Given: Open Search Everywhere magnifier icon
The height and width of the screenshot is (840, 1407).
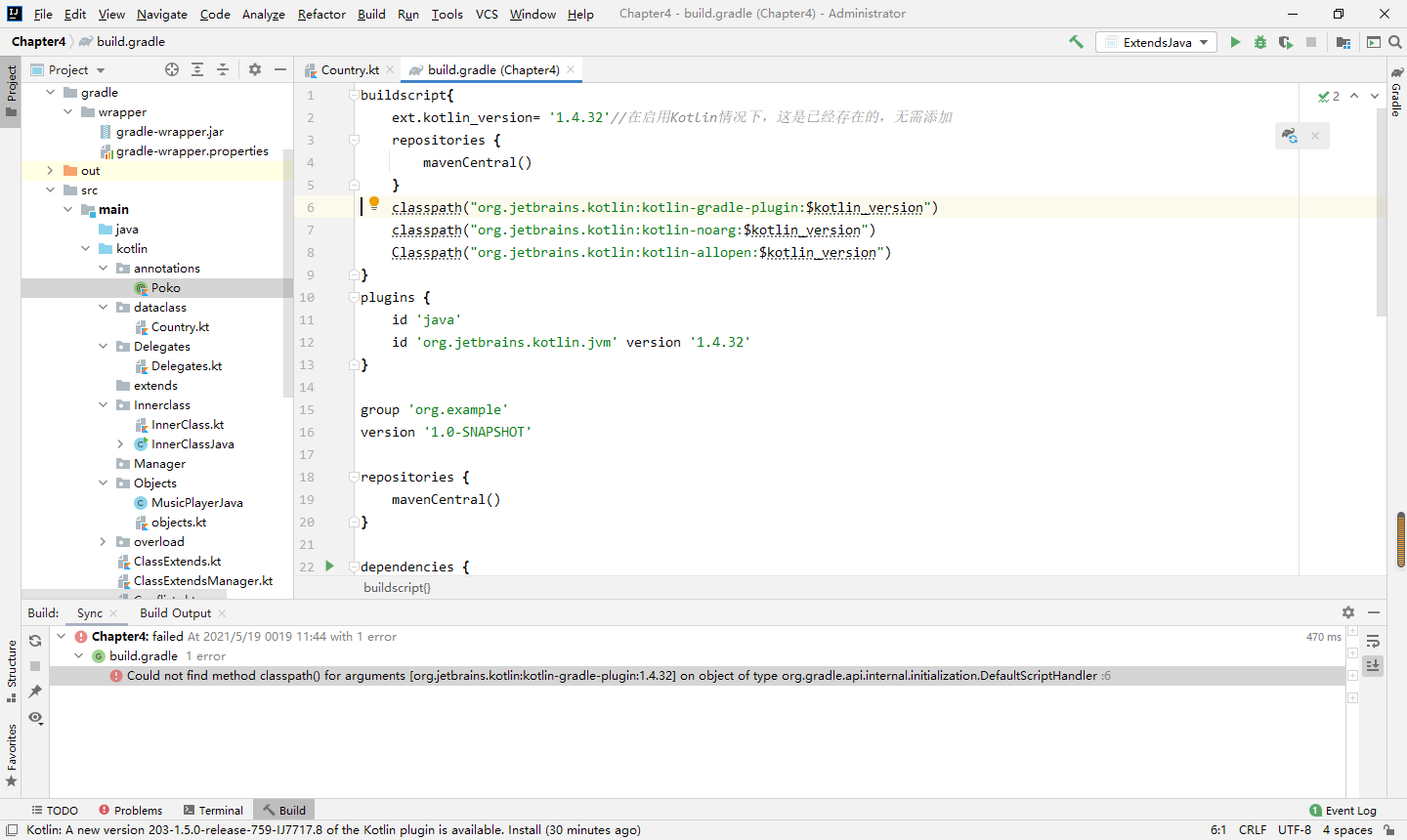Looking at the screenshot, I should [x=1395, y=42].
